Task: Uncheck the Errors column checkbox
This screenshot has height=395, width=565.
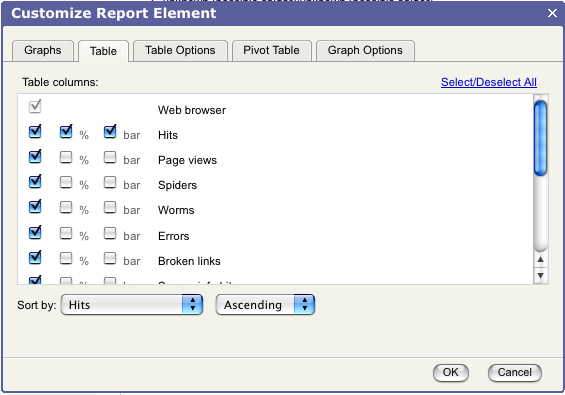Action: click(35, 233)
